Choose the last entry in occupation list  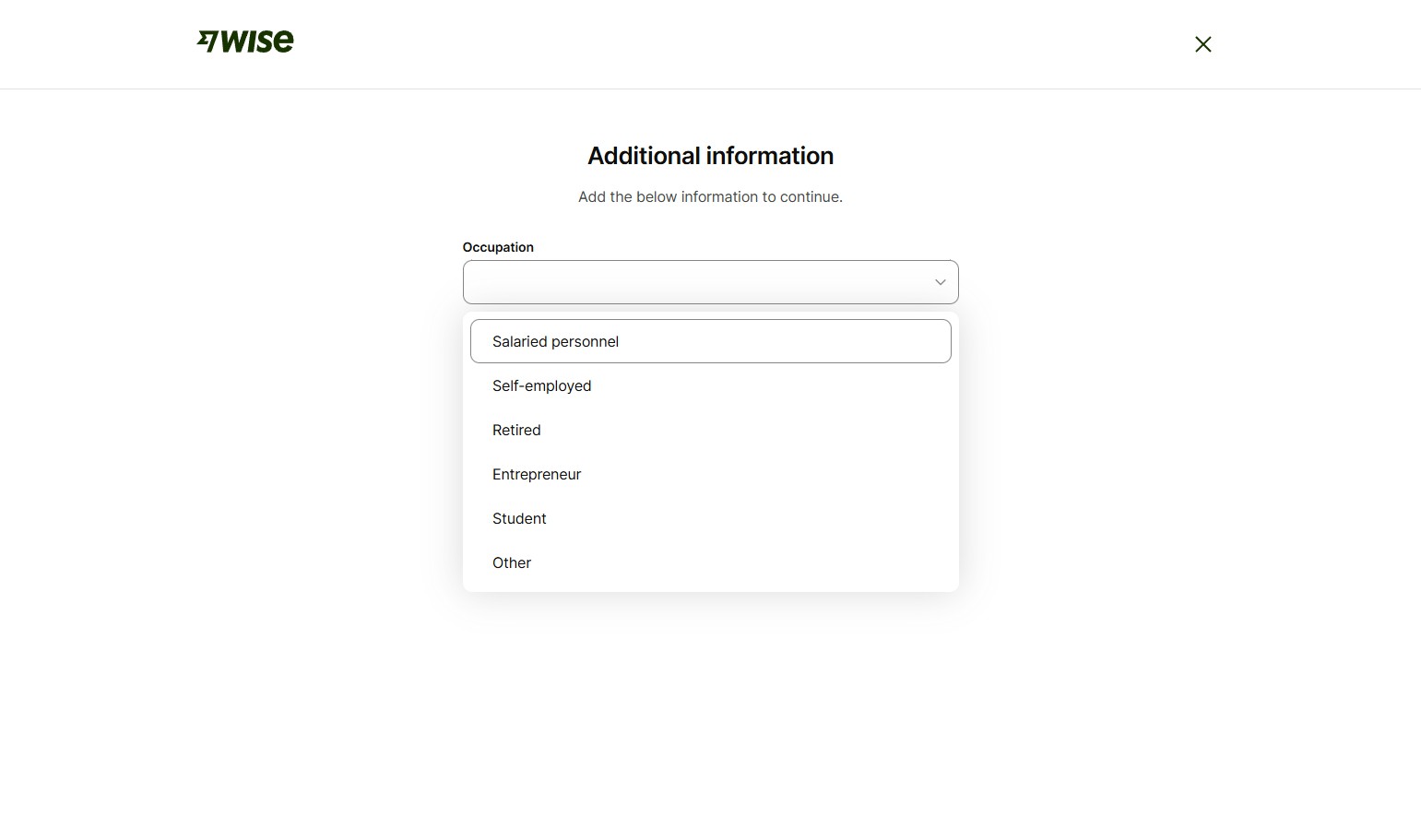coord(512,562)
